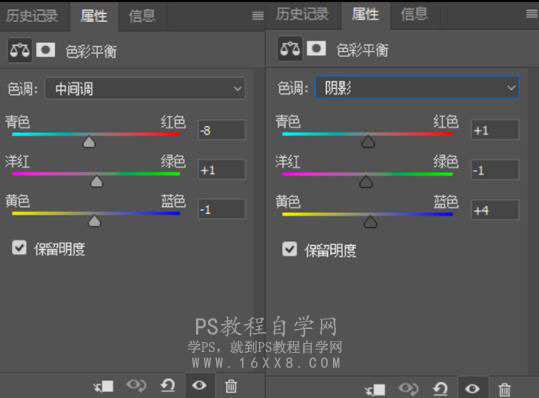Switch to right 信息 tab
The height and width of the screenshot is (398, 539).
[x=415, y=14]
